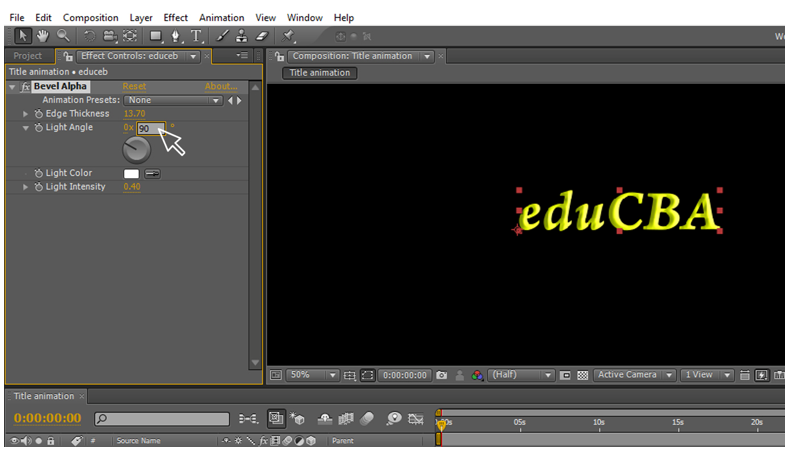Click Reset for Bevel Alpha
Viewport: 788px width, 450px height.
[134, 86]
